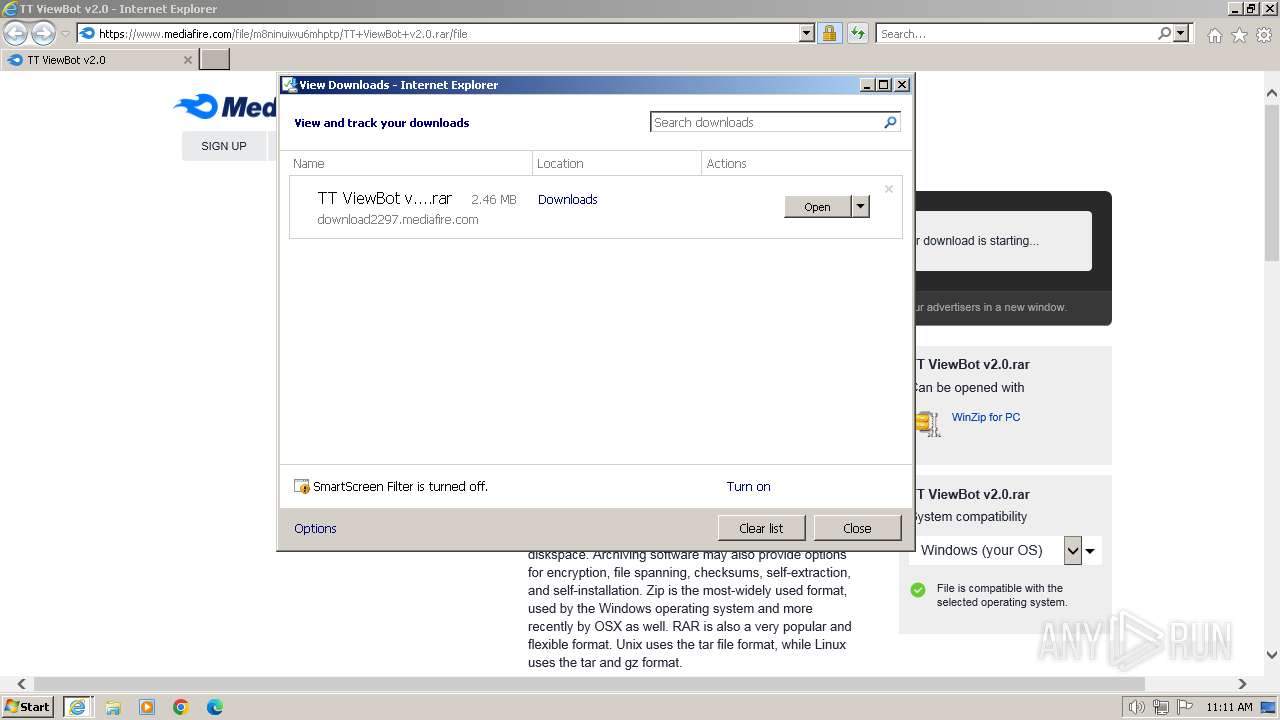Click the Open button for the download
Screen dimensions: 1280x720
[x=817, y=207]
